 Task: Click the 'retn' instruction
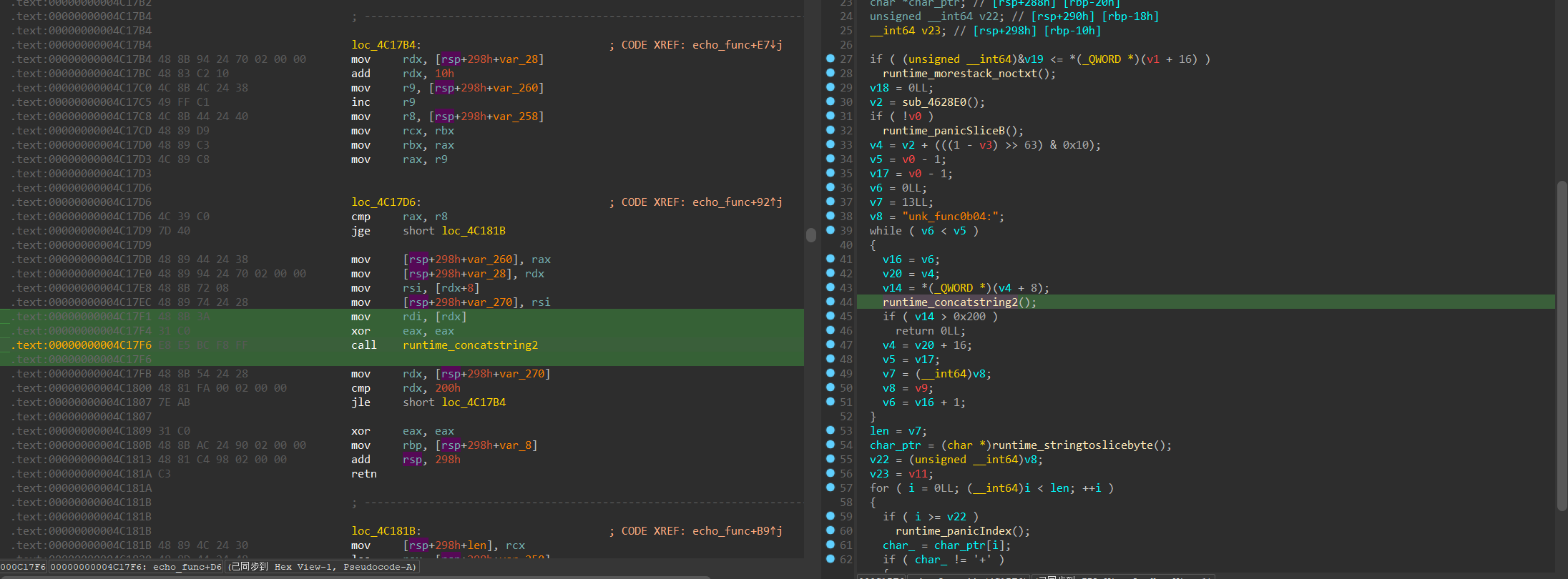[363, 474]
